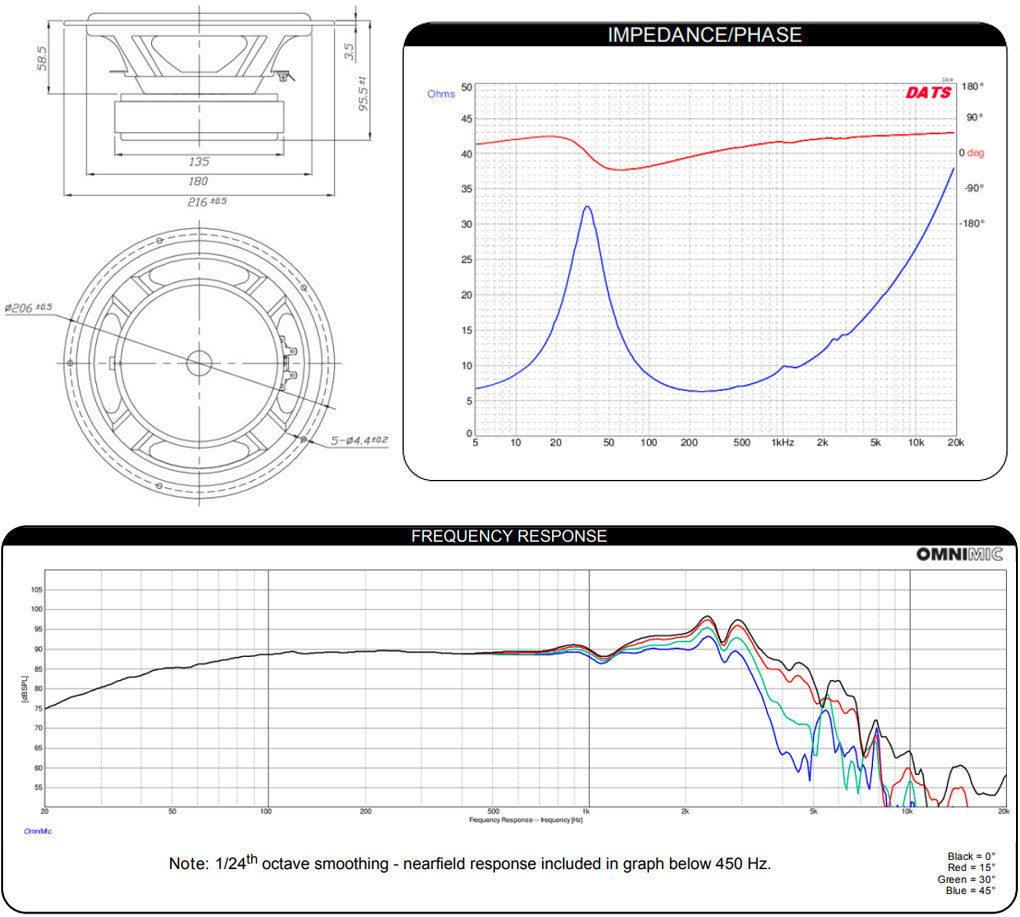Click the 'Frequency Response -- frequency [Hz]' caption
Viewport: 1020px width, 917px height.
[526, 820]
